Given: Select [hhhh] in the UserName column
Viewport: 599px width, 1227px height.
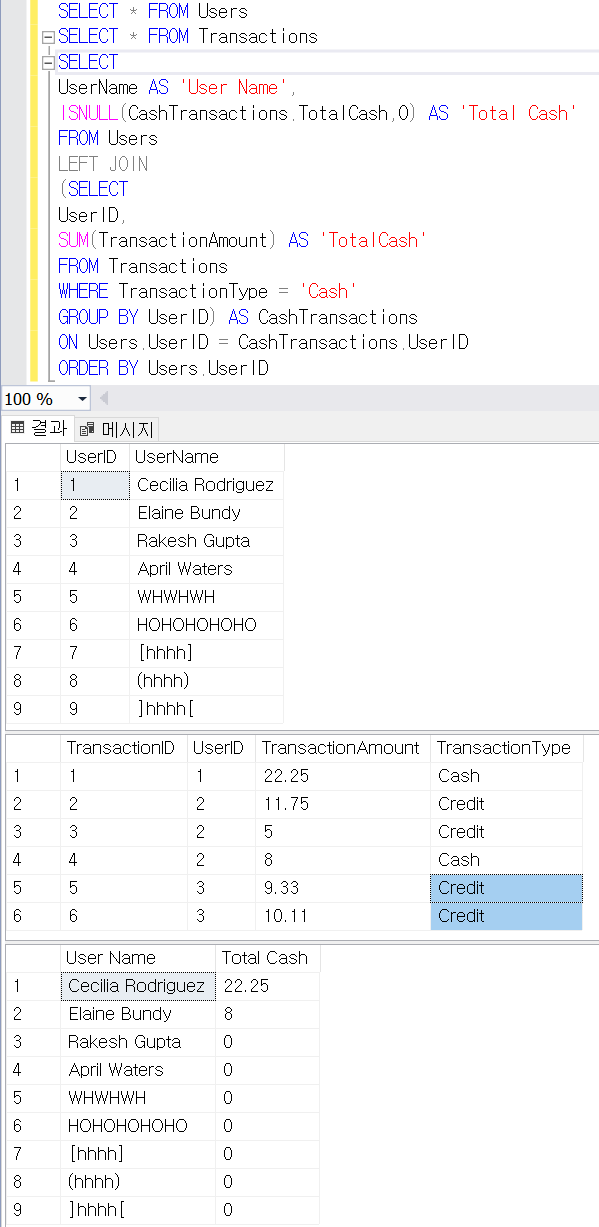Looking at the screenshot, I should coord(207,653).
